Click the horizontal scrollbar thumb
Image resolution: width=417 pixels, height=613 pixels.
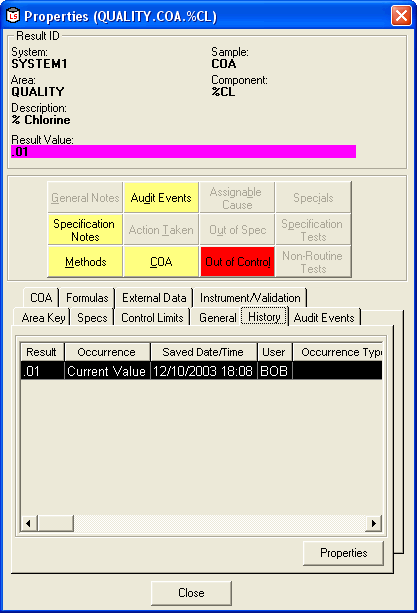click(55, 523)
